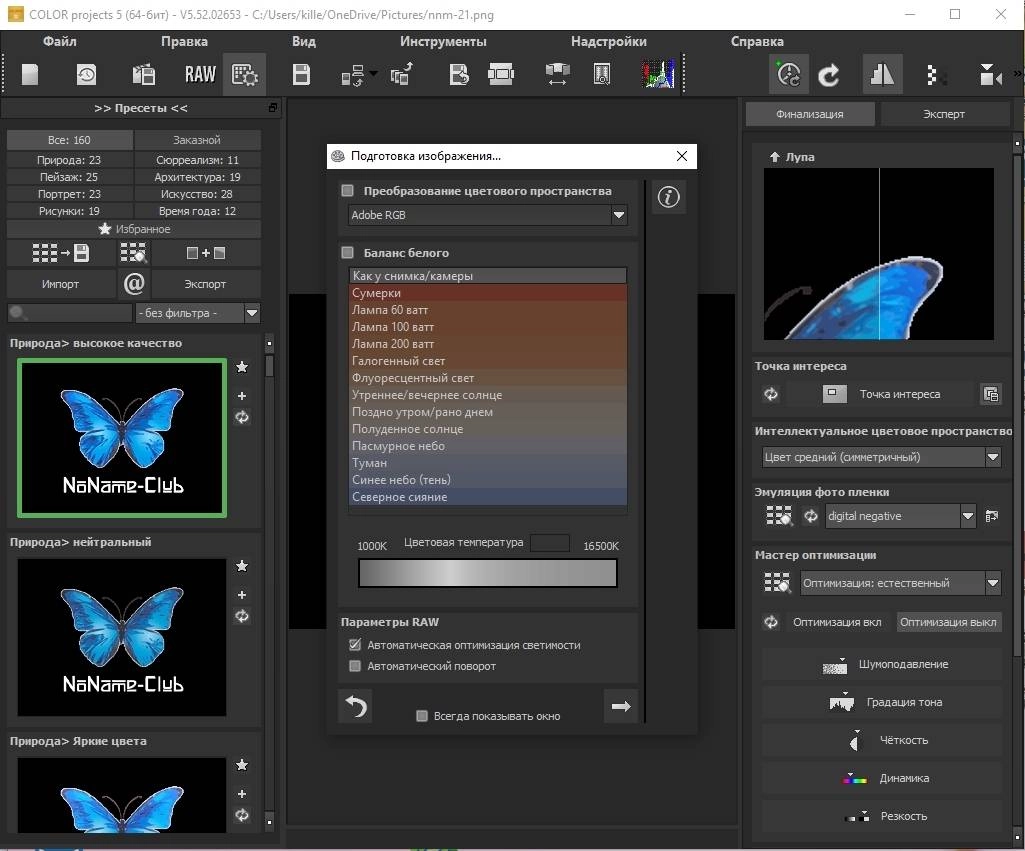Select the Сумерки white balance preset
Screen dimensions: 1025x851
point(488,293)
